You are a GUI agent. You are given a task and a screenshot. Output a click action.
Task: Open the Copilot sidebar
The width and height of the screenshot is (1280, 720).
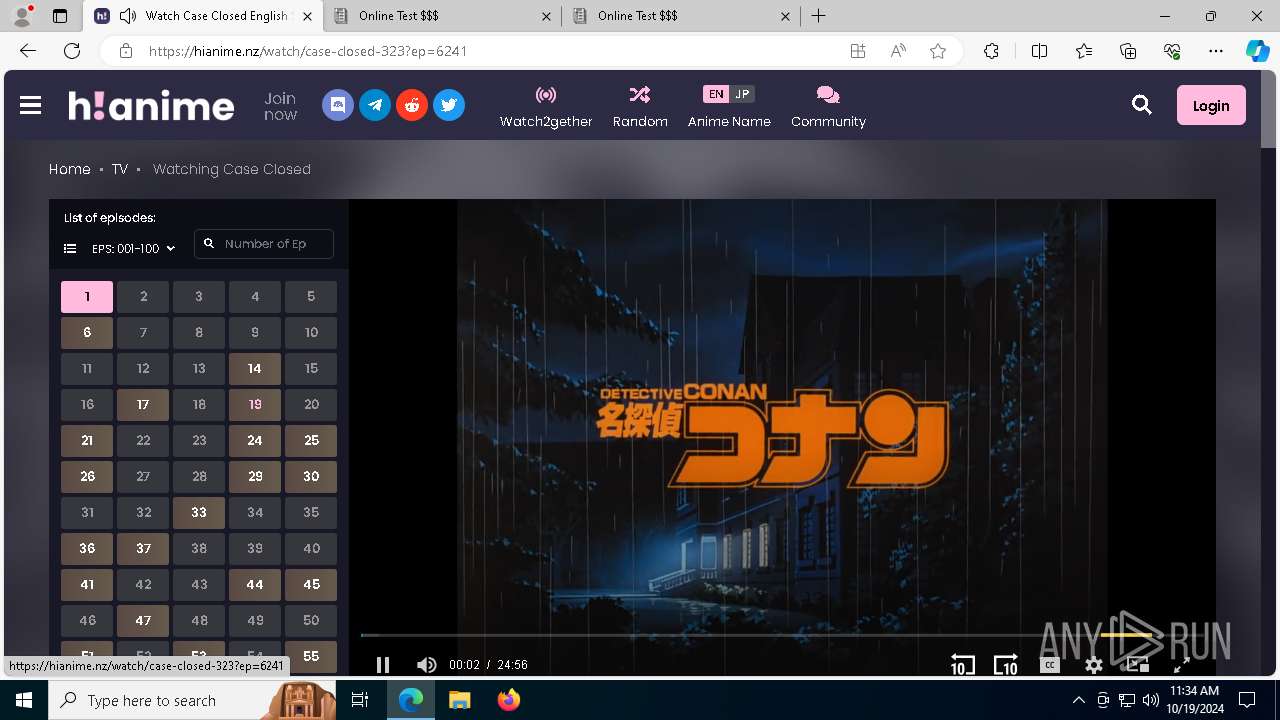pos(1257,51)
